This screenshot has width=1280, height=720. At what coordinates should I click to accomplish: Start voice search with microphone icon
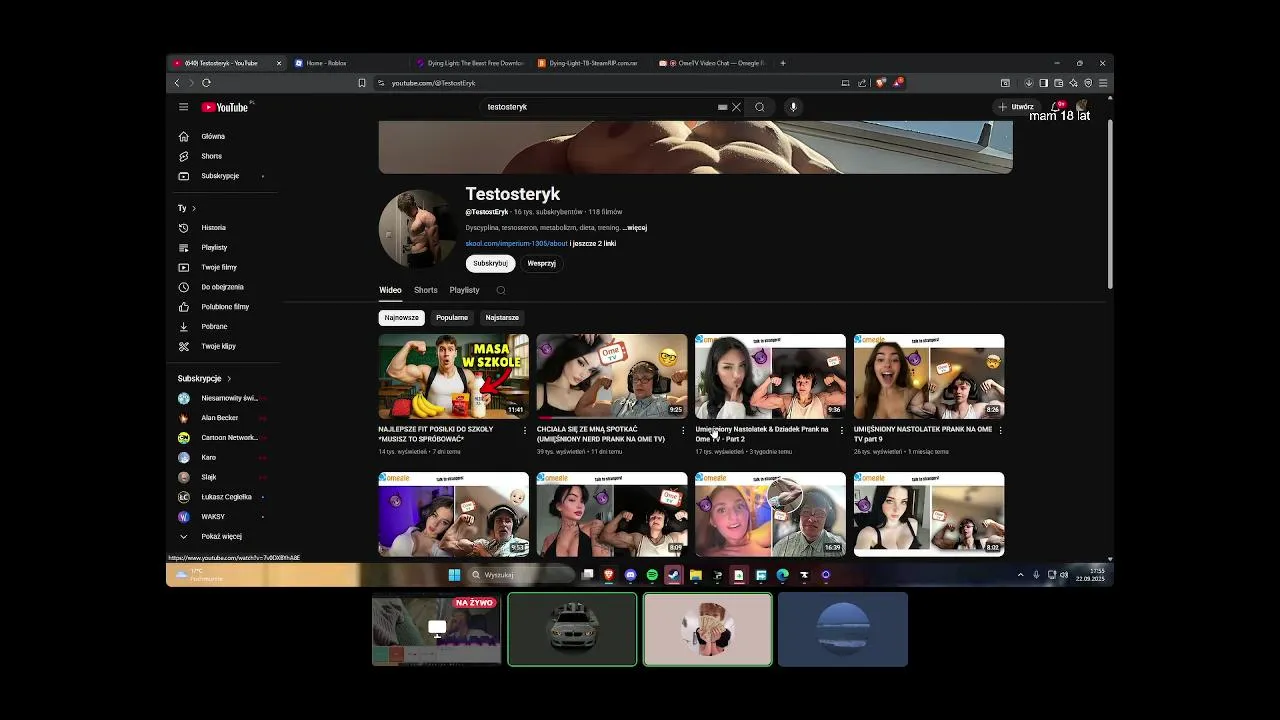point(793,107)
